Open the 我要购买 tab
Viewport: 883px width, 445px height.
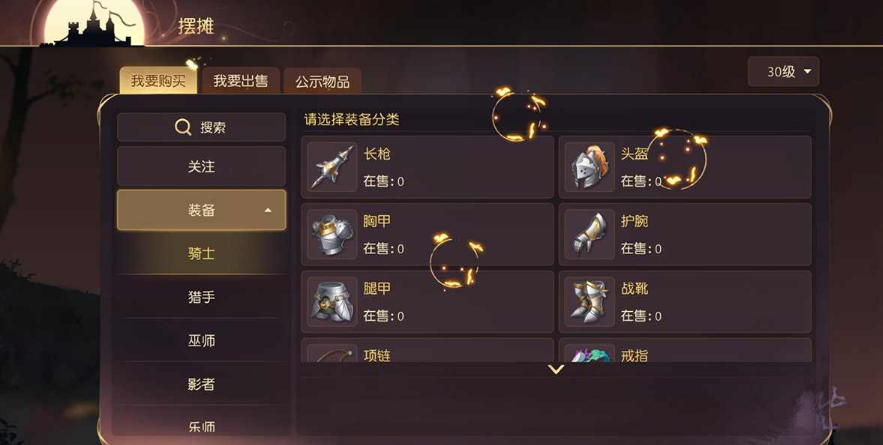point(158,81)
